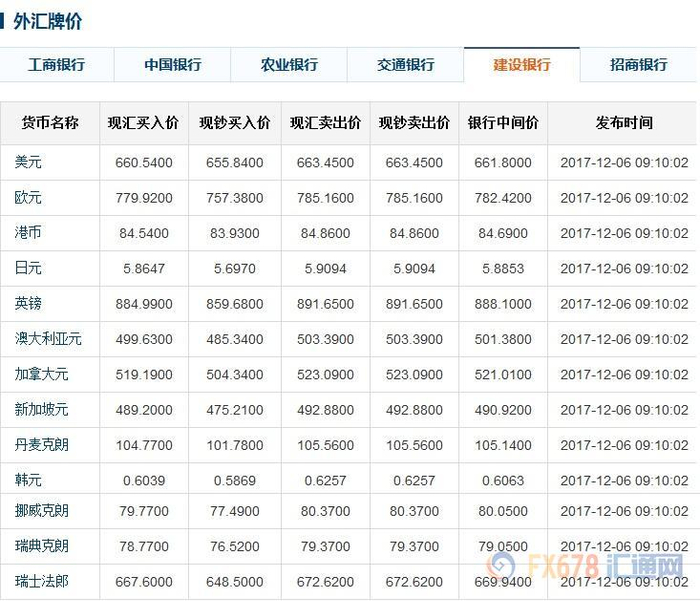Select the 建设银行 tab

(x=522, y=65)
